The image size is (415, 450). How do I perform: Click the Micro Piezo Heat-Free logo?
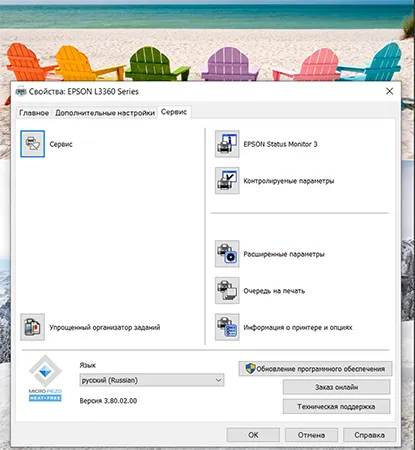point(45,378)
